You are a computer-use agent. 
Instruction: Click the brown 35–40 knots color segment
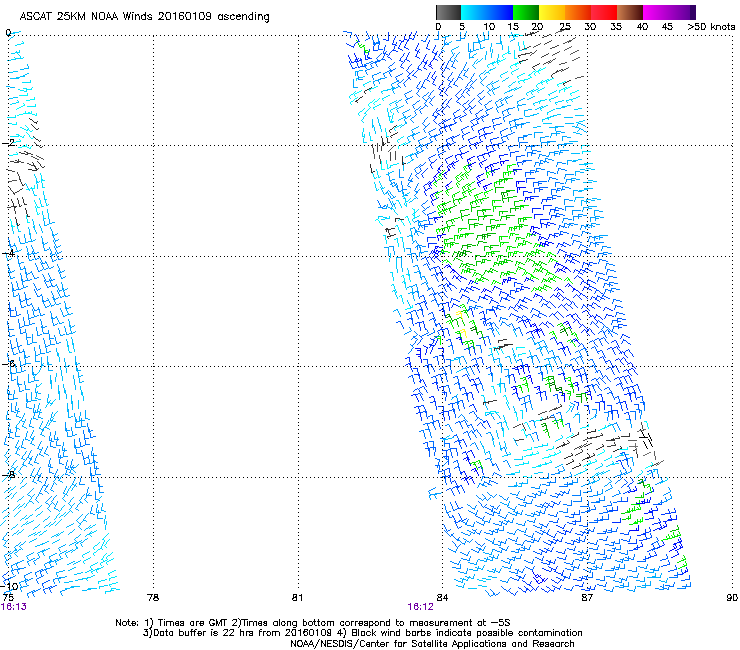click(630, 12)
